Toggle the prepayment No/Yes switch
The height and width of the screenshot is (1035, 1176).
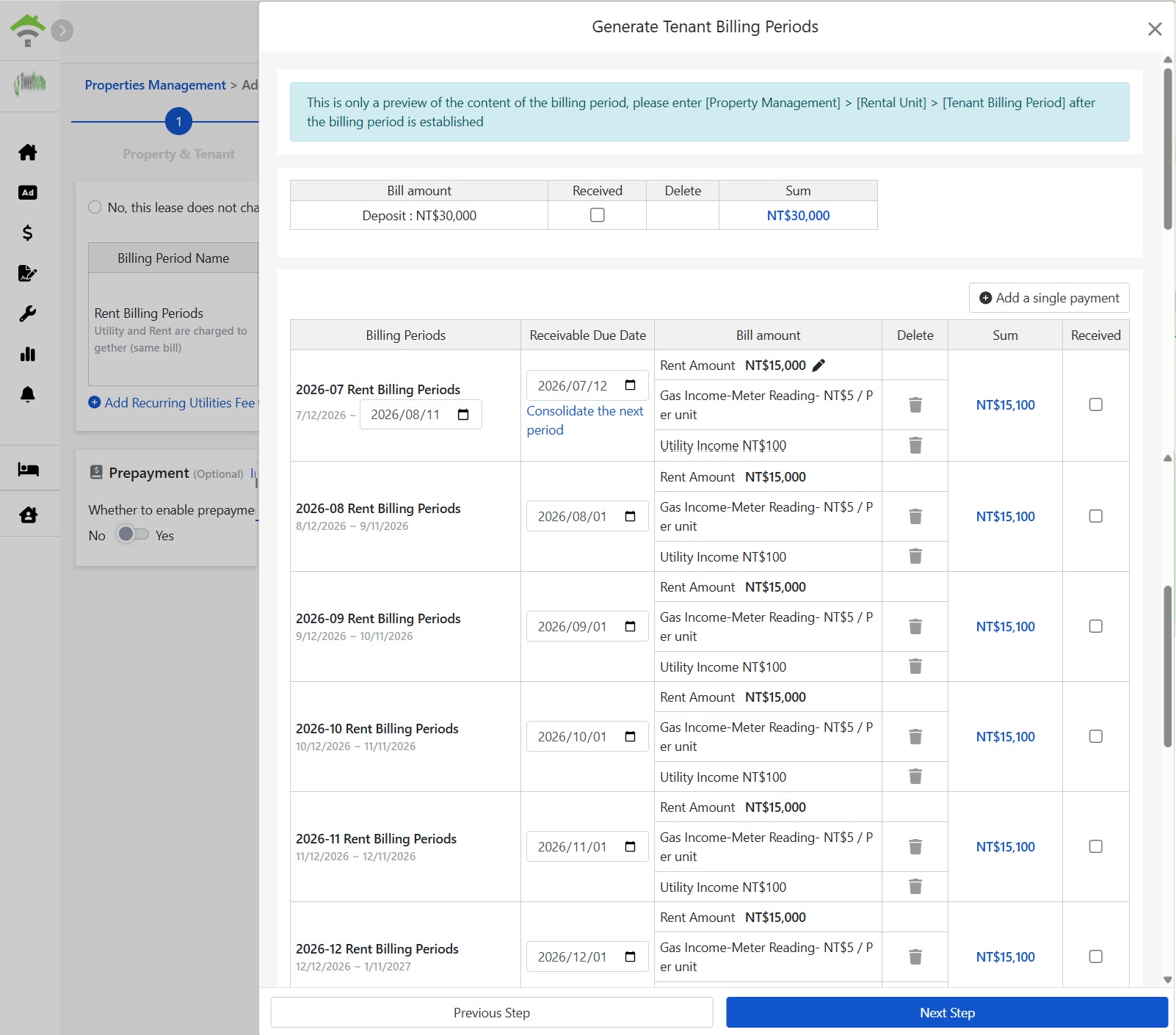click(x=133, y=534)
